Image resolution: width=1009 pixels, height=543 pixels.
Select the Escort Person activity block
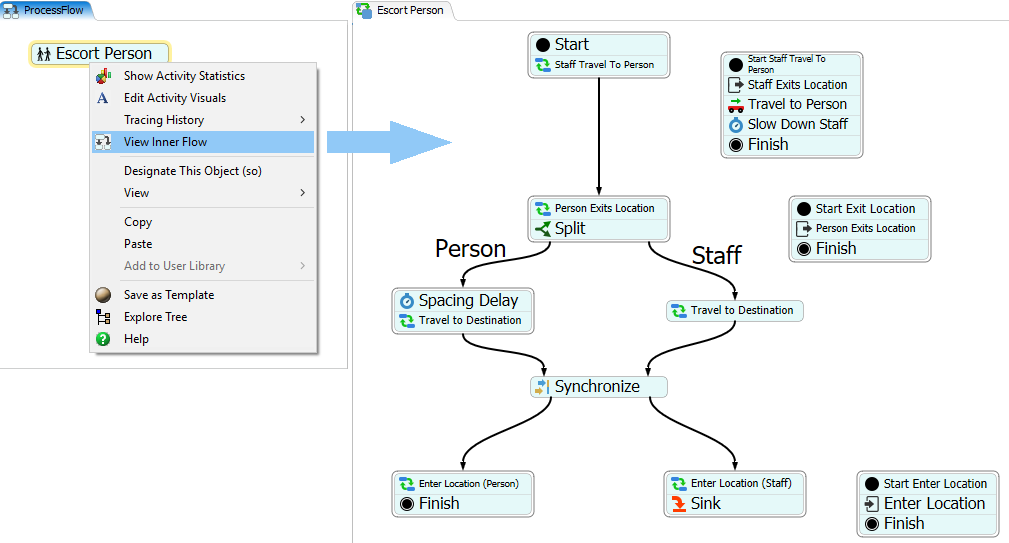tap(100, 54)
